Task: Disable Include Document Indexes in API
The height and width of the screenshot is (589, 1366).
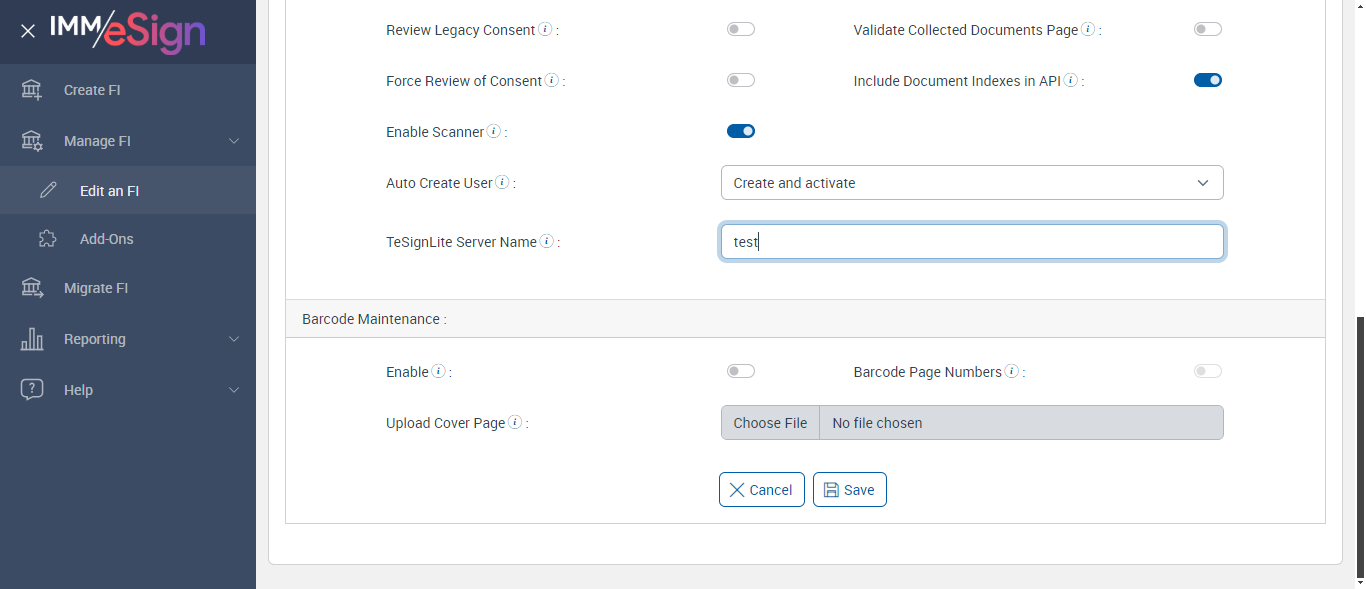Action: [x=1208, y=80]
